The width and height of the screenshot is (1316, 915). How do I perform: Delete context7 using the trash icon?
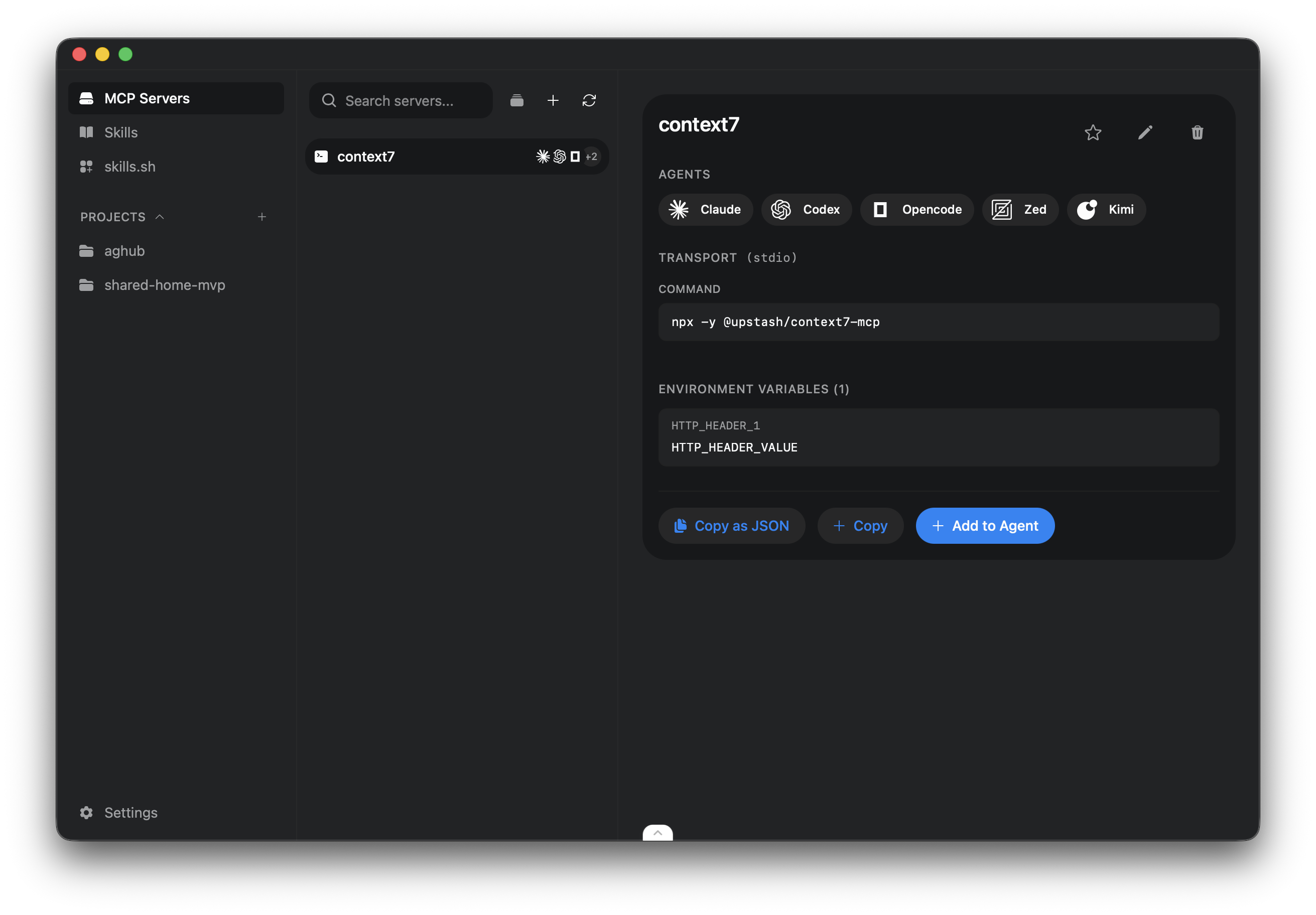click(1197, 133)
